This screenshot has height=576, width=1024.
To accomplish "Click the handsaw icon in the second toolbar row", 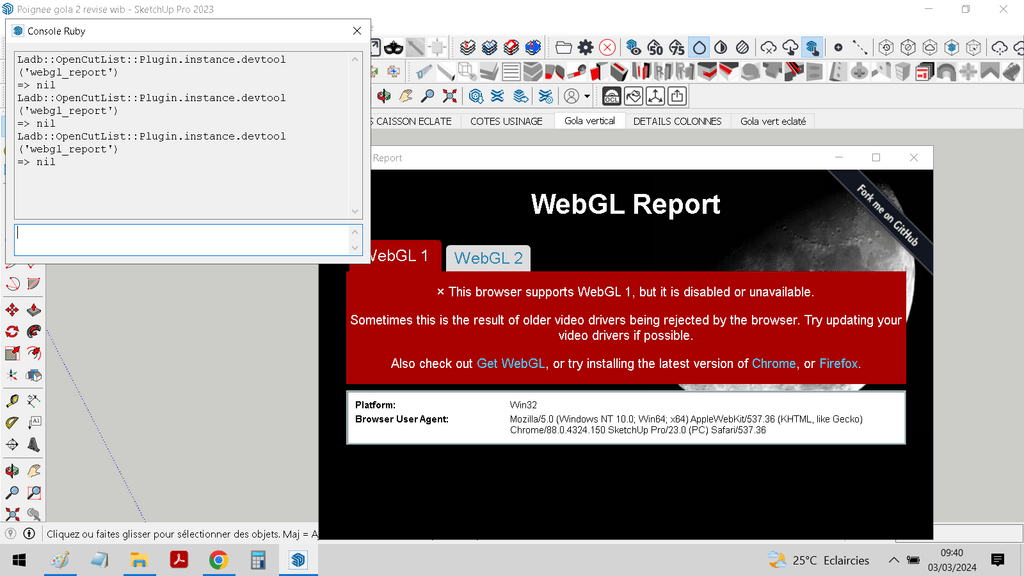I will pos(424,72).
